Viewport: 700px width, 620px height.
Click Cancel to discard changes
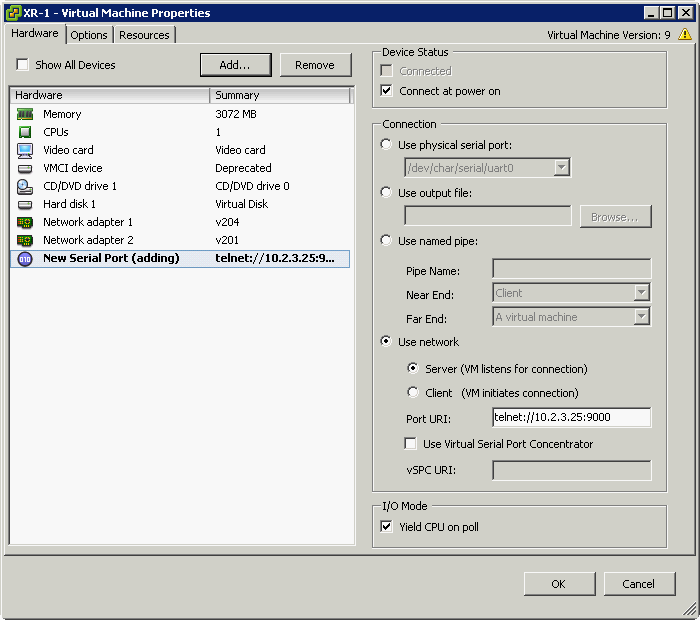[639, 584]
